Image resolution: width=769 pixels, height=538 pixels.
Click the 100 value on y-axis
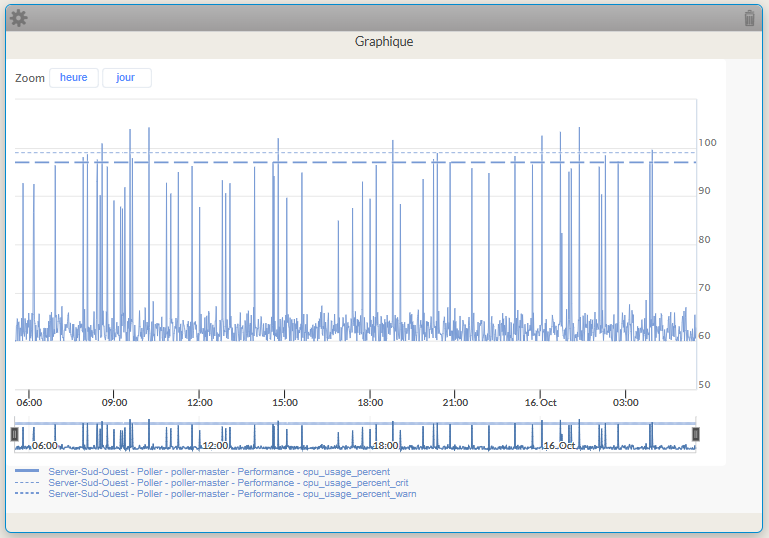point(707,143)
